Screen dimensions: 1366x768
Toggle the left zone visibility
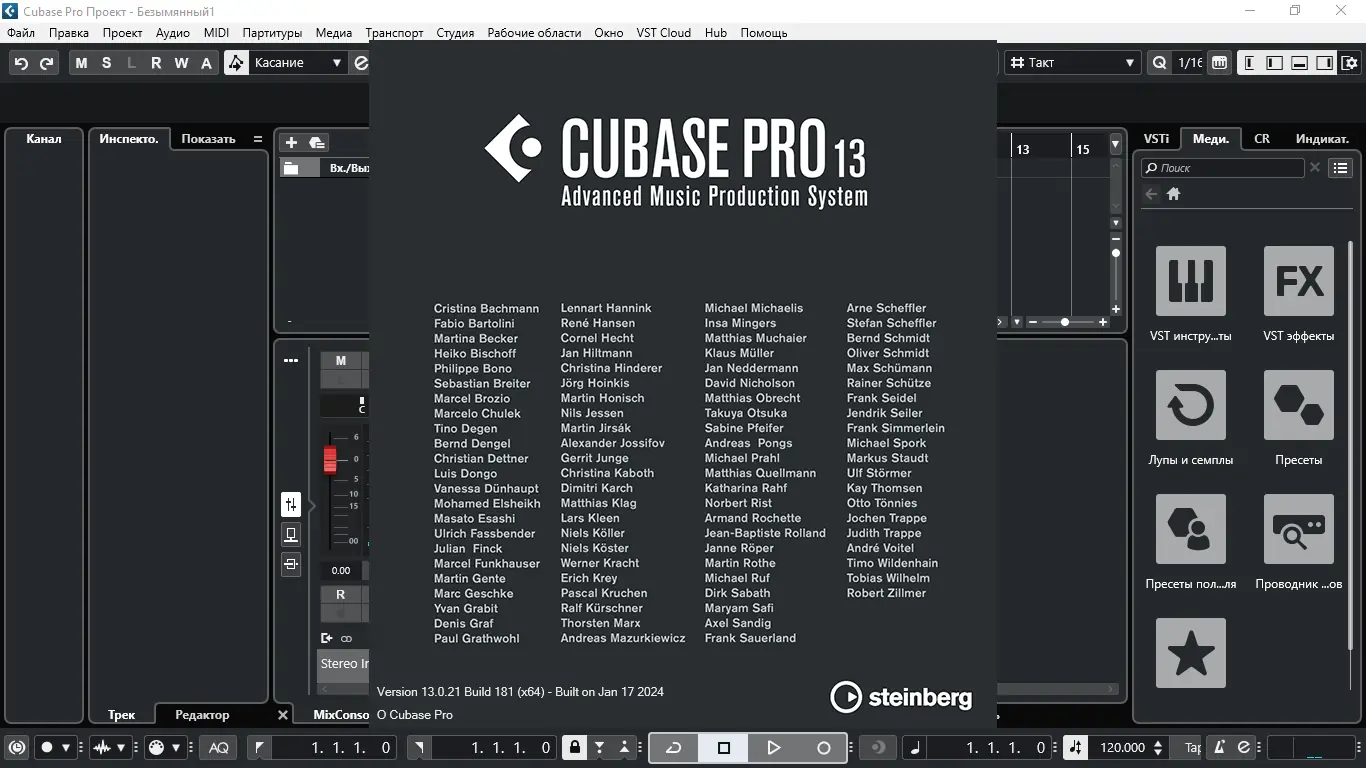pos(1274,63)
